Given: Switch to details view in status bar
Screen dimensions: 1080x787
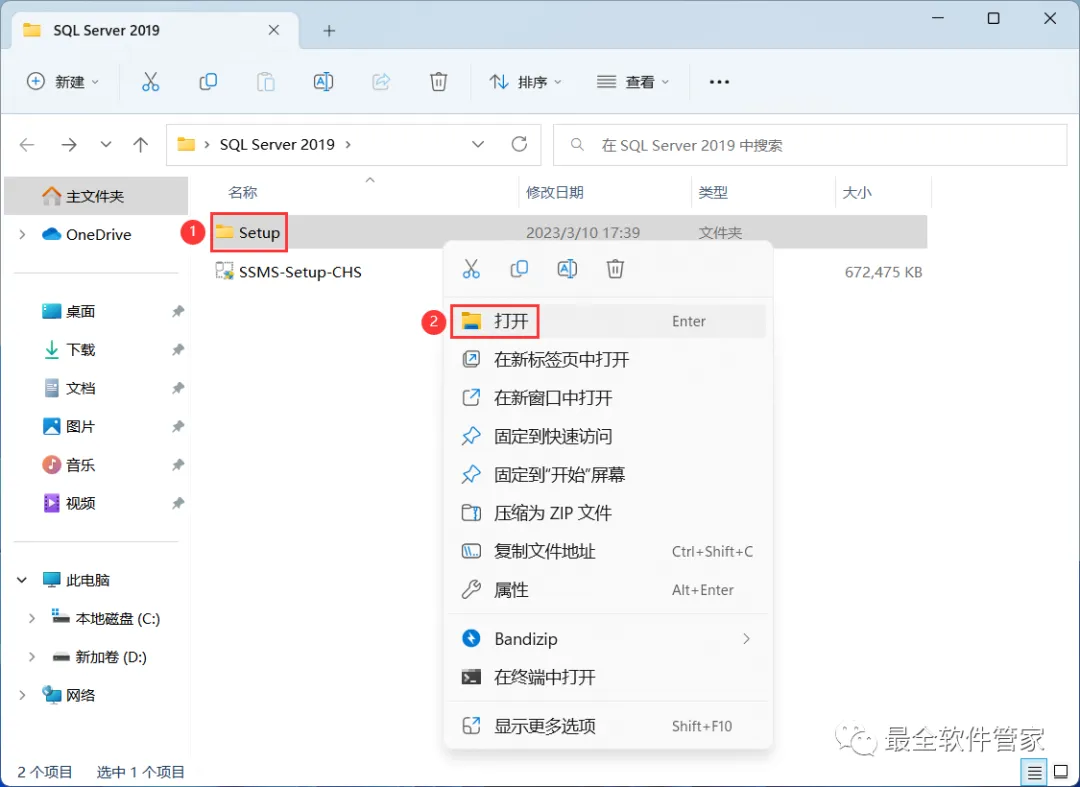Looking at the screenshot, I should click(1035, 773).
